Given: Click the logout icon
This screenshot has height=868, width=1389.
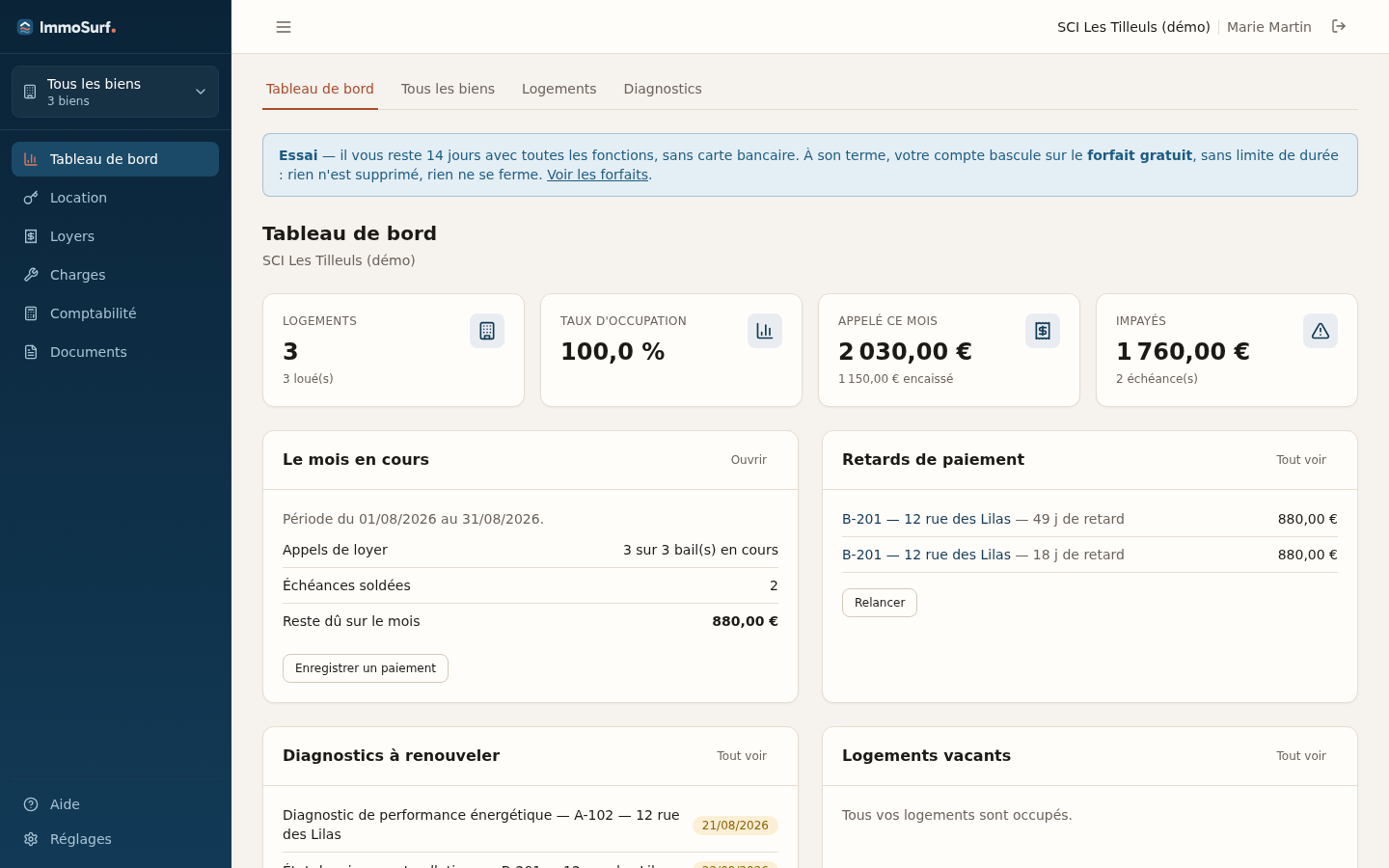Looking at the screenshot, I should coord(1339,26).
